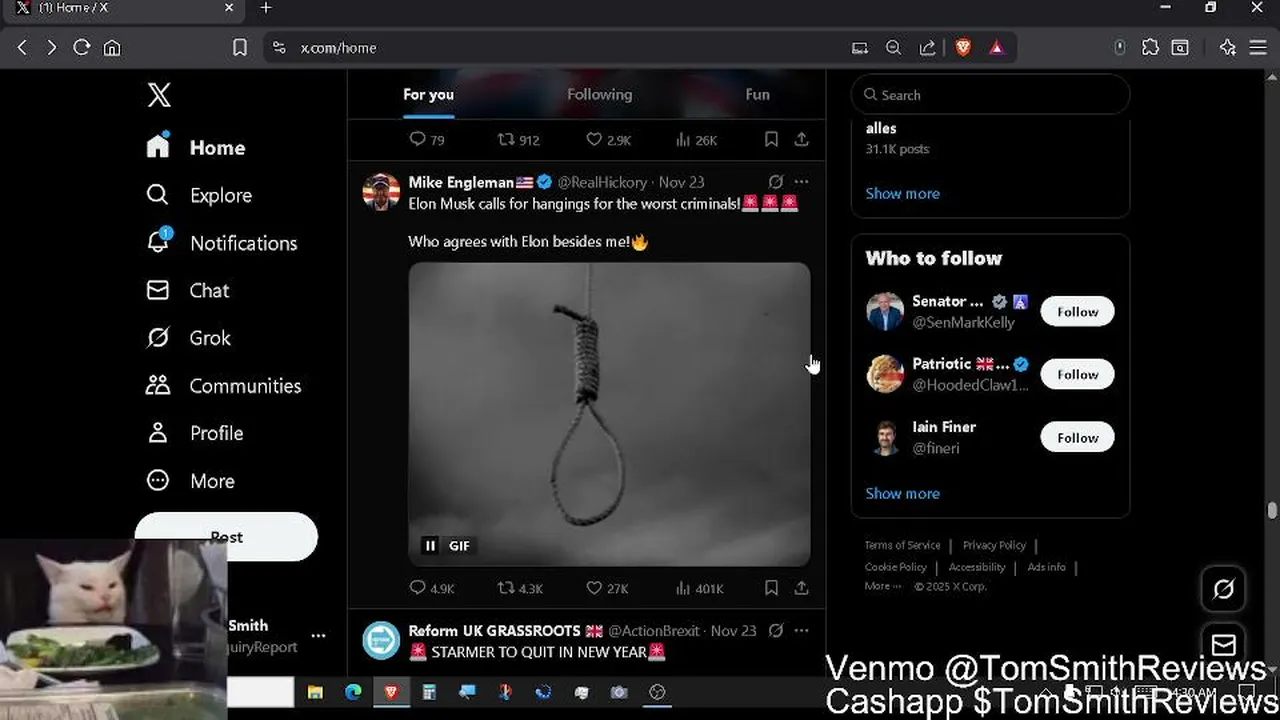The height and width of the screenshot is (720, 1280).
Task: Open Senator Mark Kelly's avatar
Action: point(885,311)
